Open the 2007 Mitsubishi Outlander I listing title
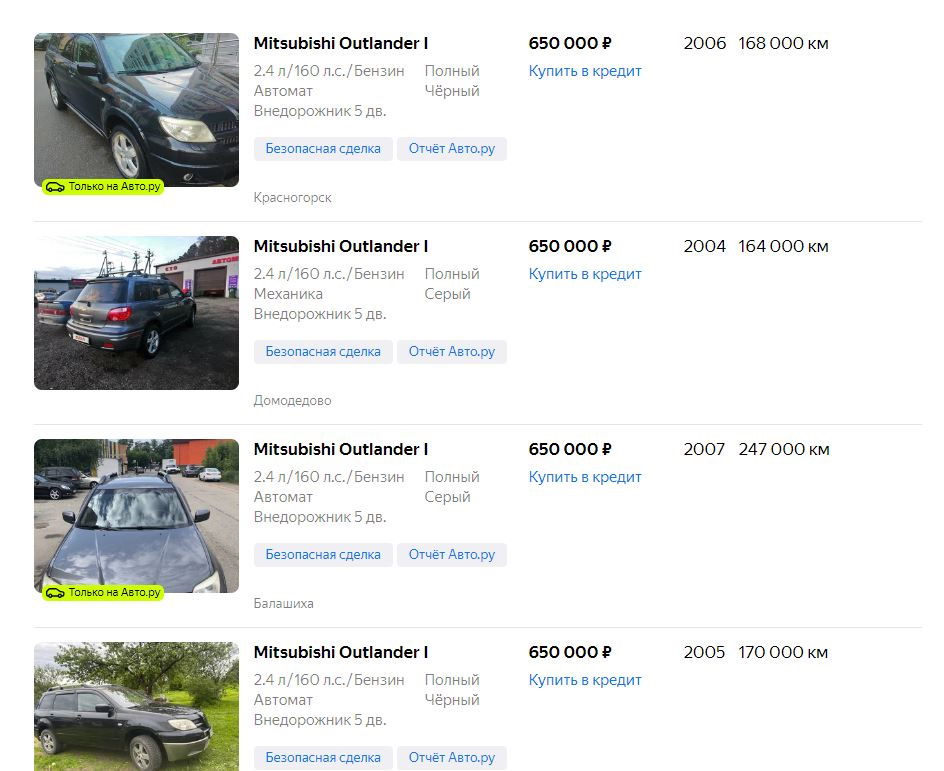The height and width of the screenshot is (771, 944). [341, 449]
